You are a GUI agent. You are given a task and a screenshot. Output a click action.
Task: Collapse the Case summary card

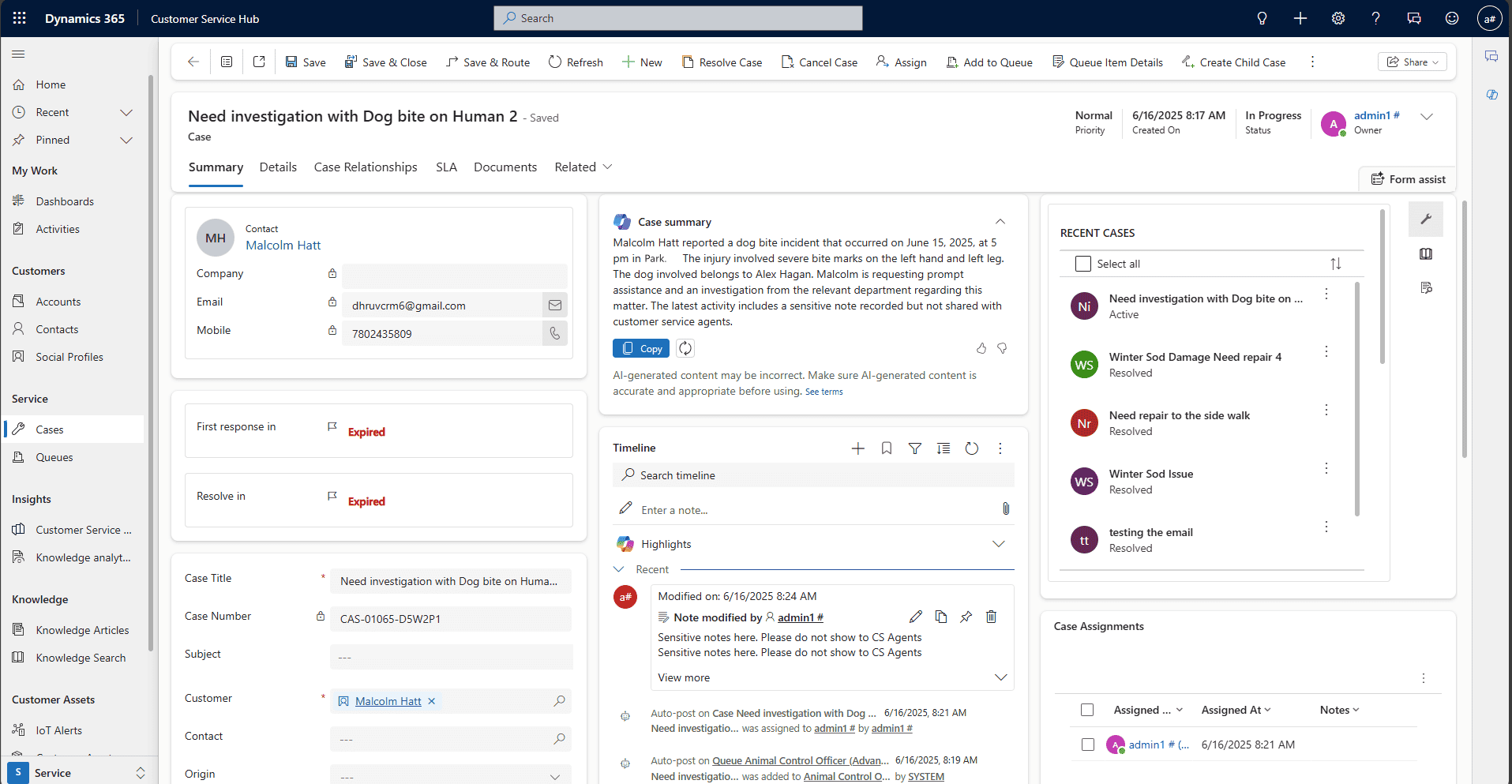[1000, 222]
